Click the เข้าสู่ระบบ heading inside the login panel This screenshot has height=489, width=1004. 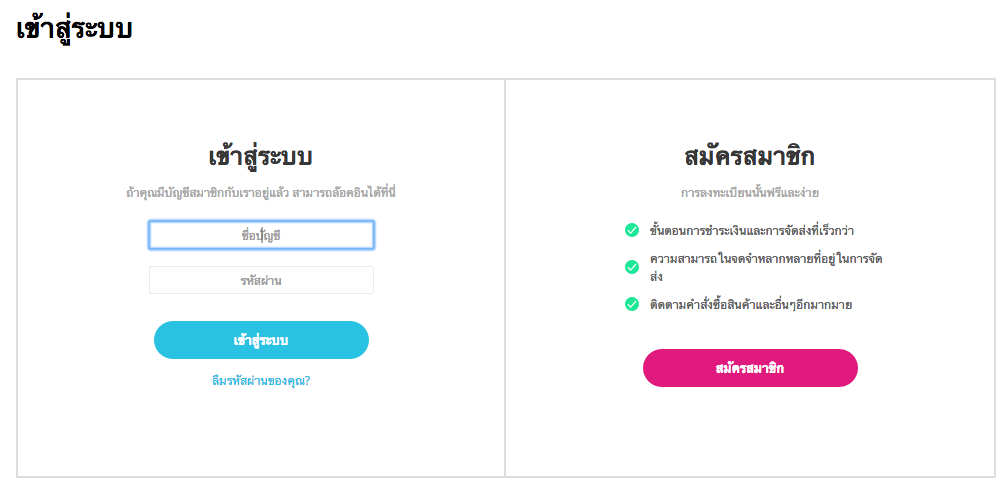(x=261, y=157)
